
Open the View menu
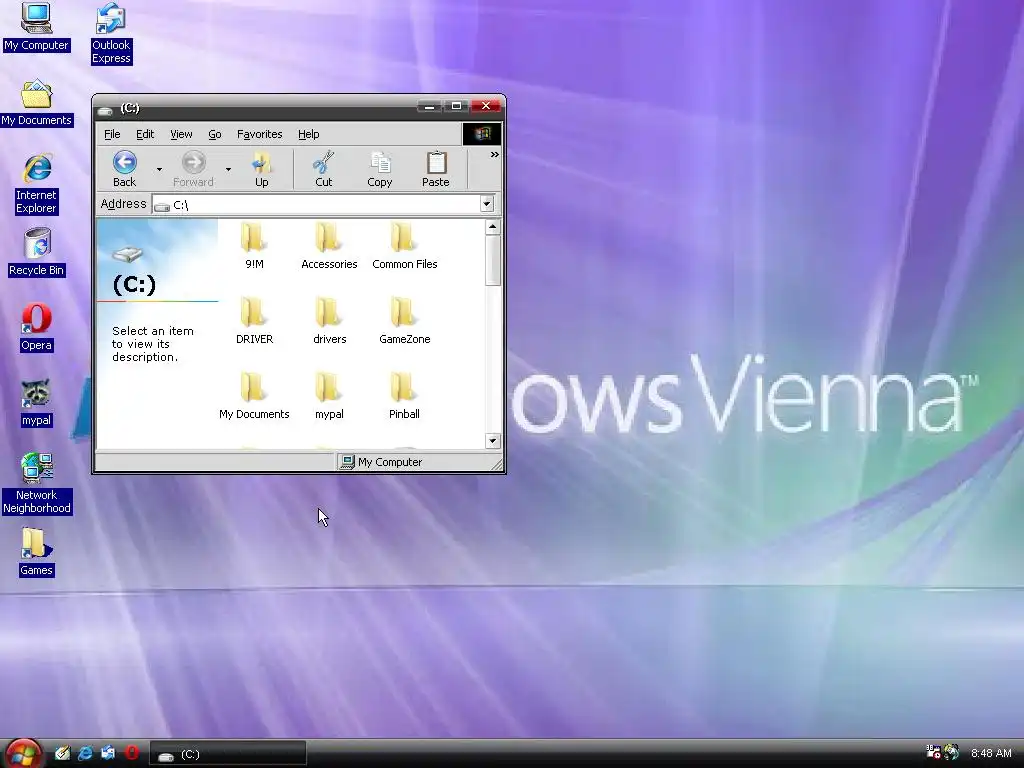[x=181, y=134]
